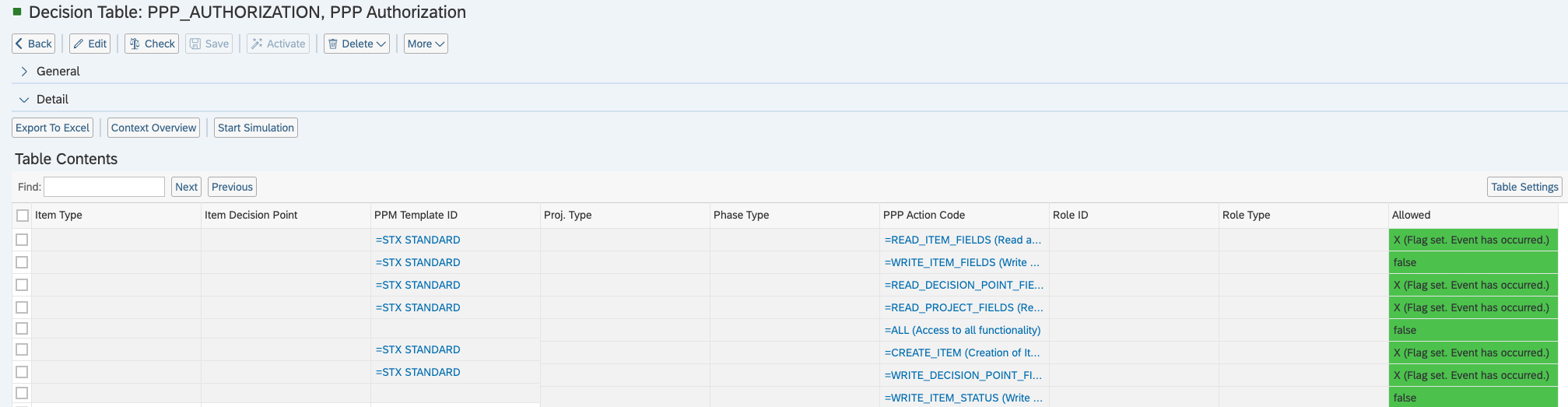The image size is (1568, 407).
Task: Open the =CREATE_ITEM action code link
Action: tap(962, 353)
